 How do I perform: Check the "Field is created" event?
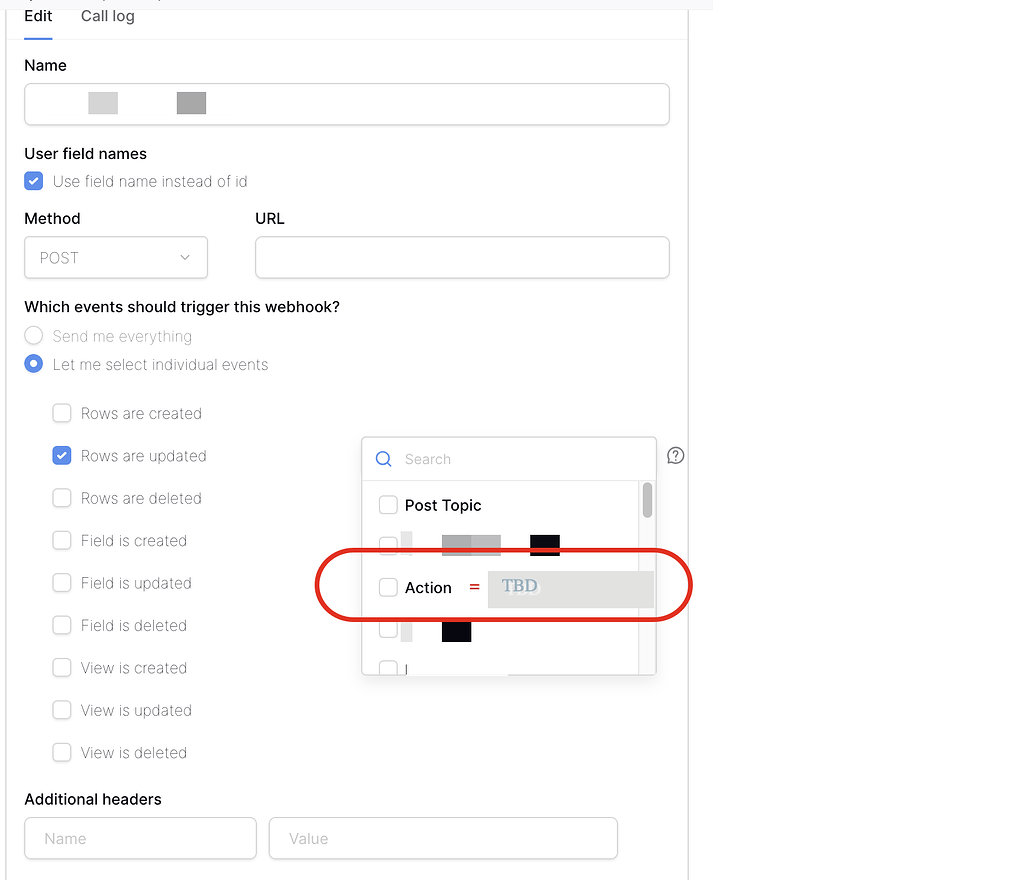(61, 540)
